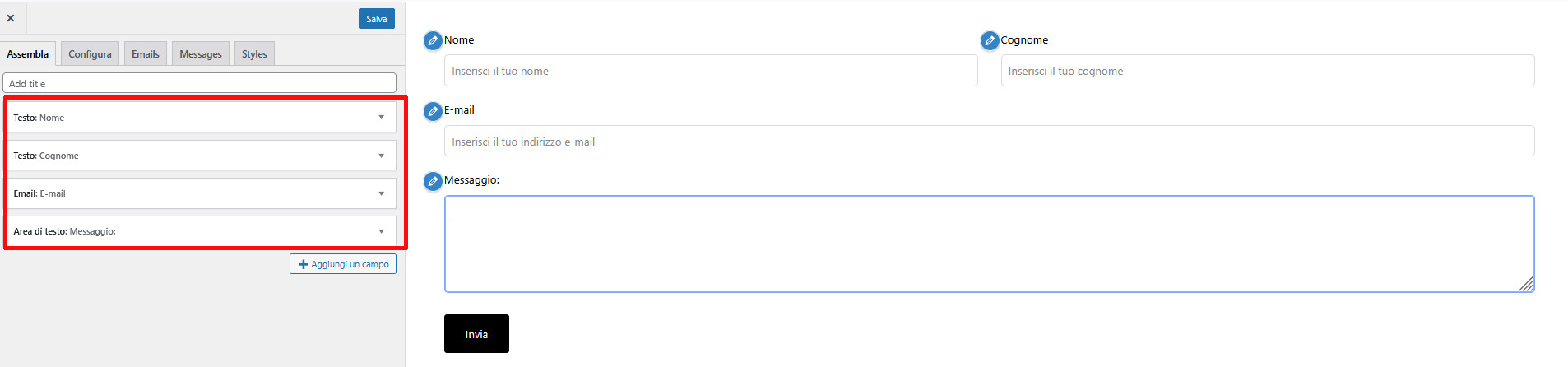Click the resize handle of Messaggio textarea
The image size is (1568, 367).
1526,284
